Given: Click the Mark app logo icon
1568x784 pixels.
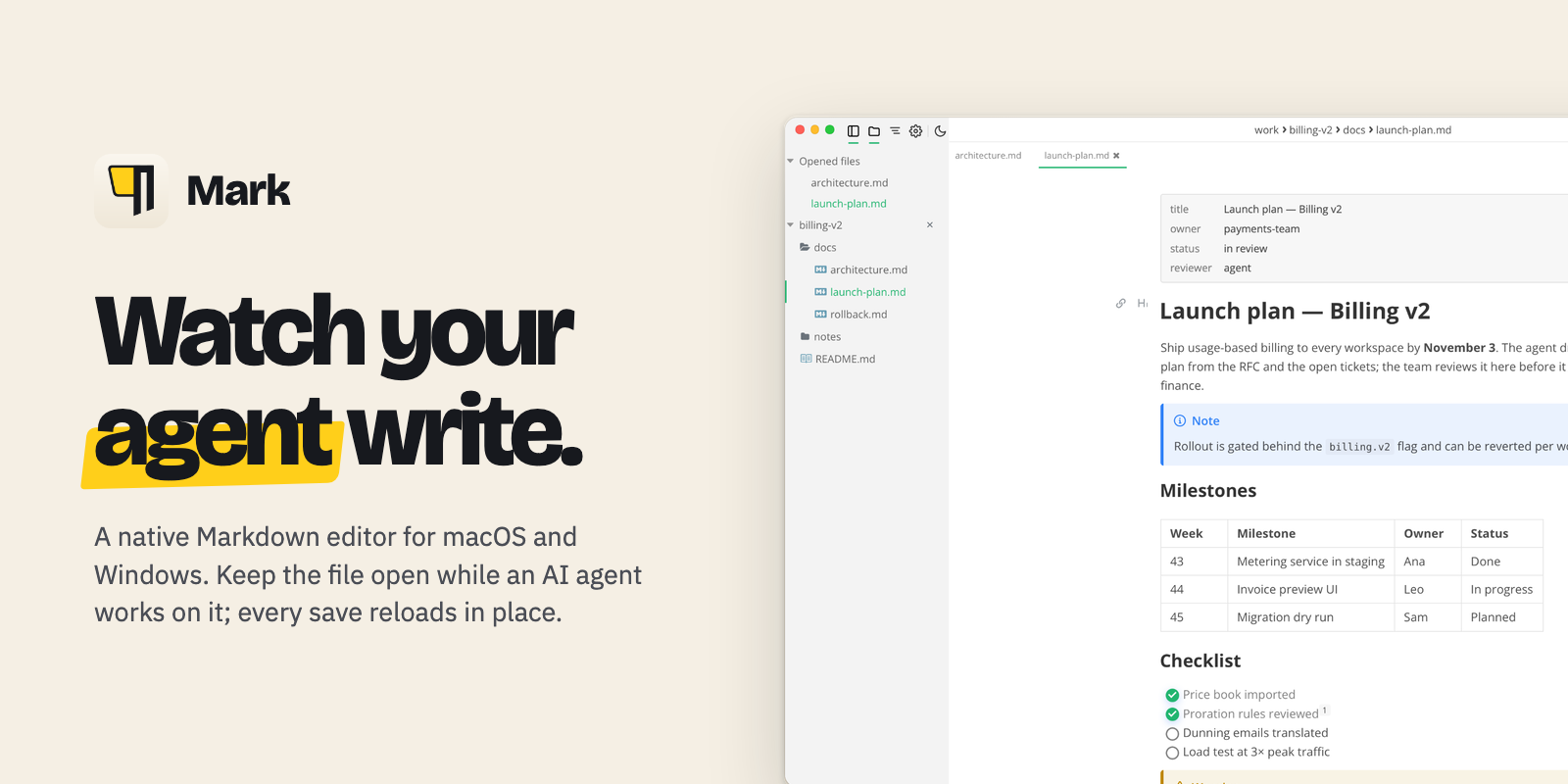Looking at the screenshot, I should point(131,191).
